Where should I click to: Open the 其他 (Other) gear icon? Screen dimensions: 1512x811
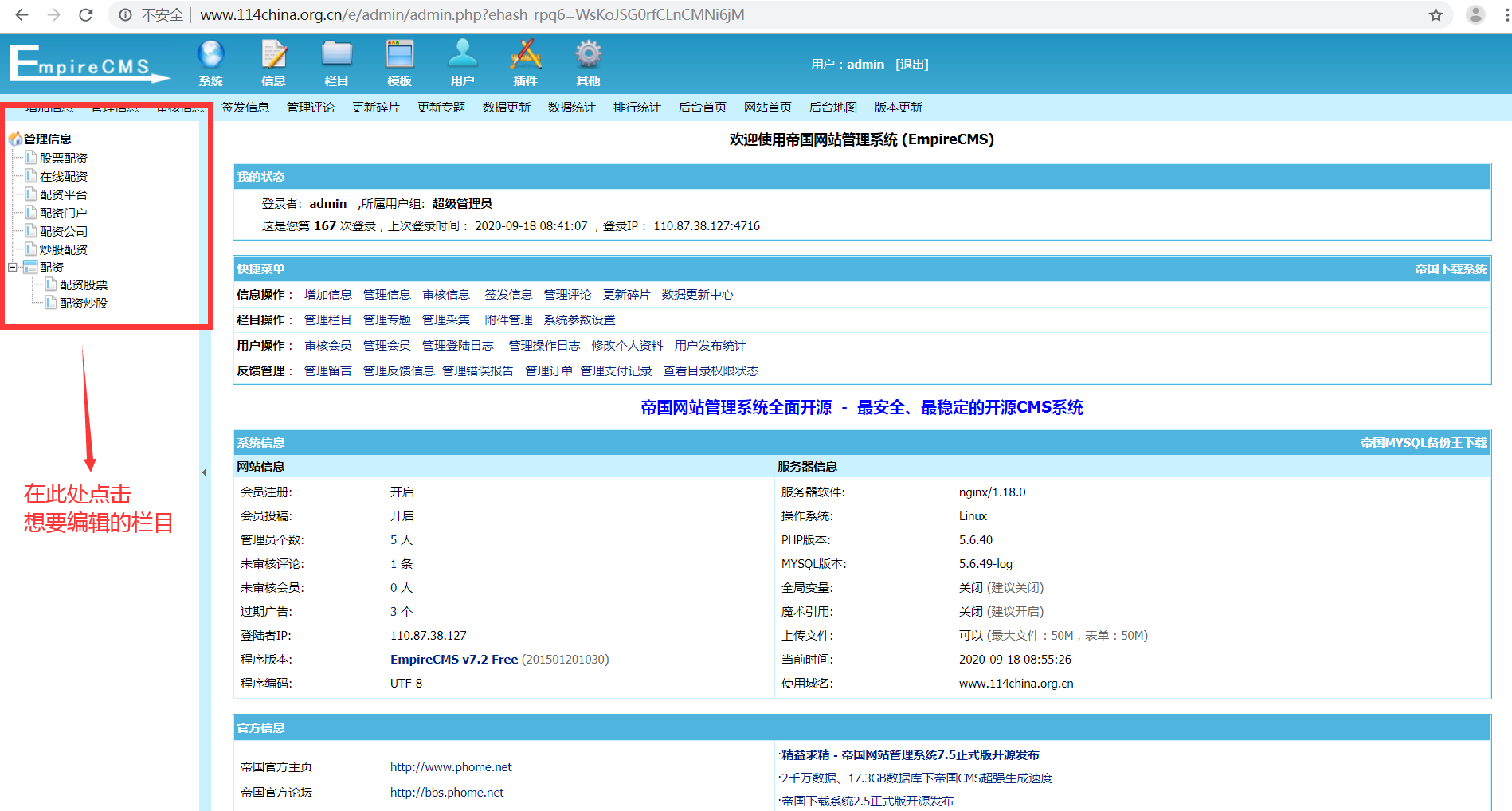(588, 63)
